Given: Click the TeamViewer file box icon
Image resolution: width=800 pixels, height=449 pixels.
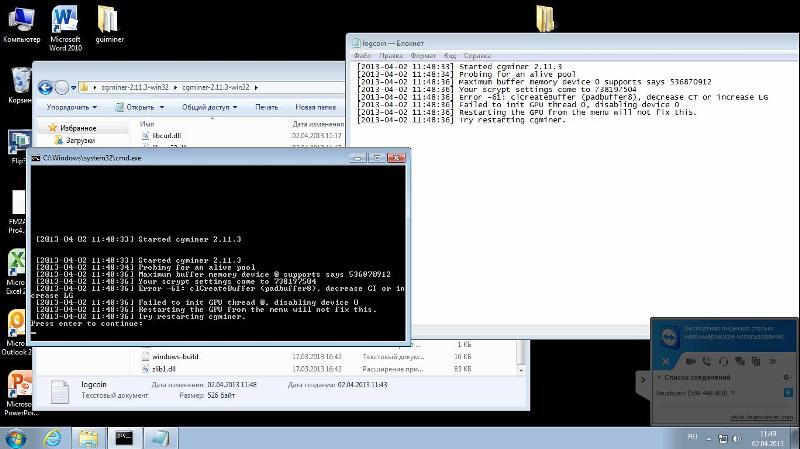Looking at the screenshot, I should [x=756, y=361].
